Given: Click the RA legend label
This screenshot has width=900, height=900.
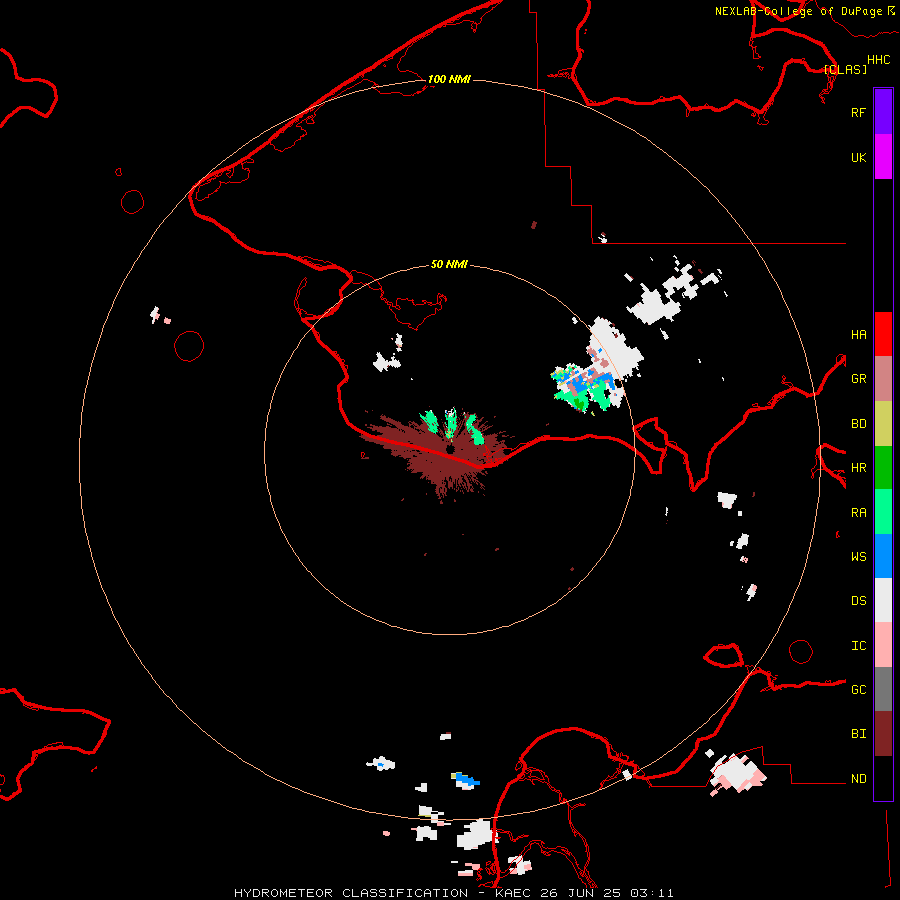Looking at the screenshot, I should 858,512.
